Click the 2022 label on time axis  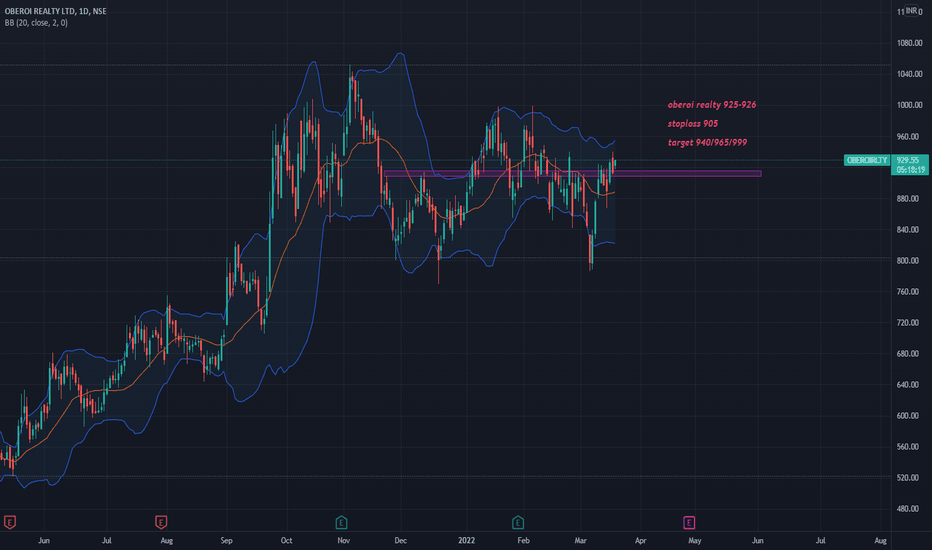coord(467,540)
